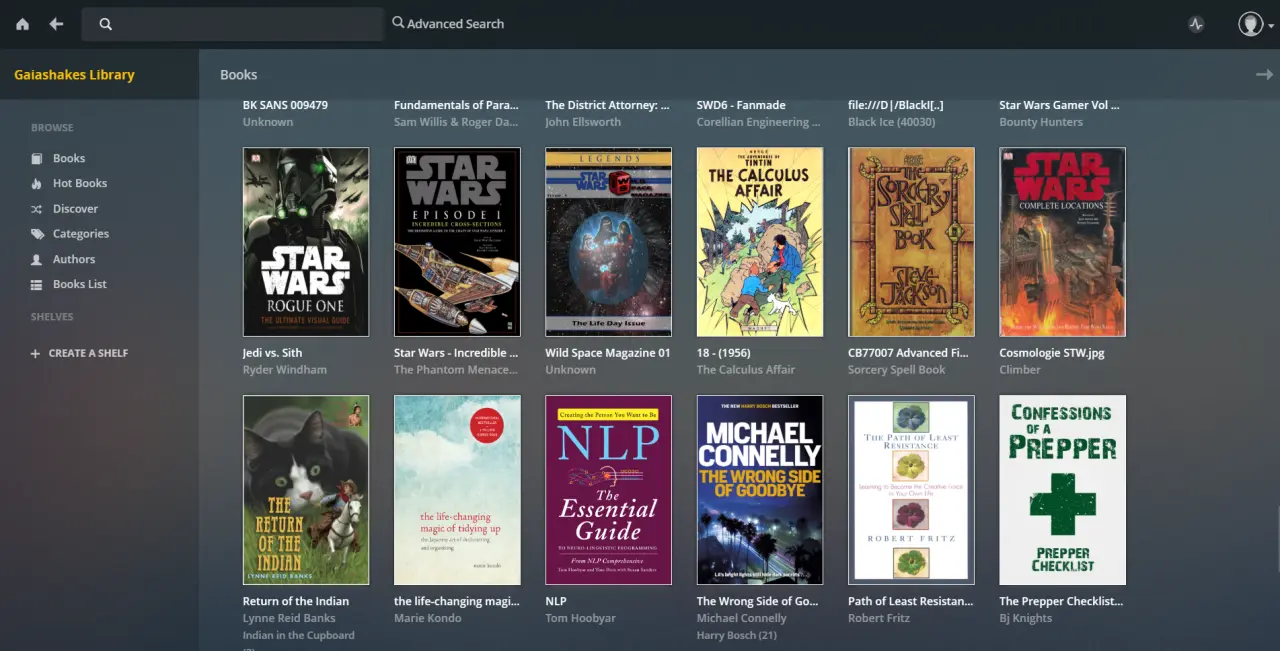The height and width of the screenshot is (651, 1280).
Task: Click the back arrow icon
Action: 56,24
